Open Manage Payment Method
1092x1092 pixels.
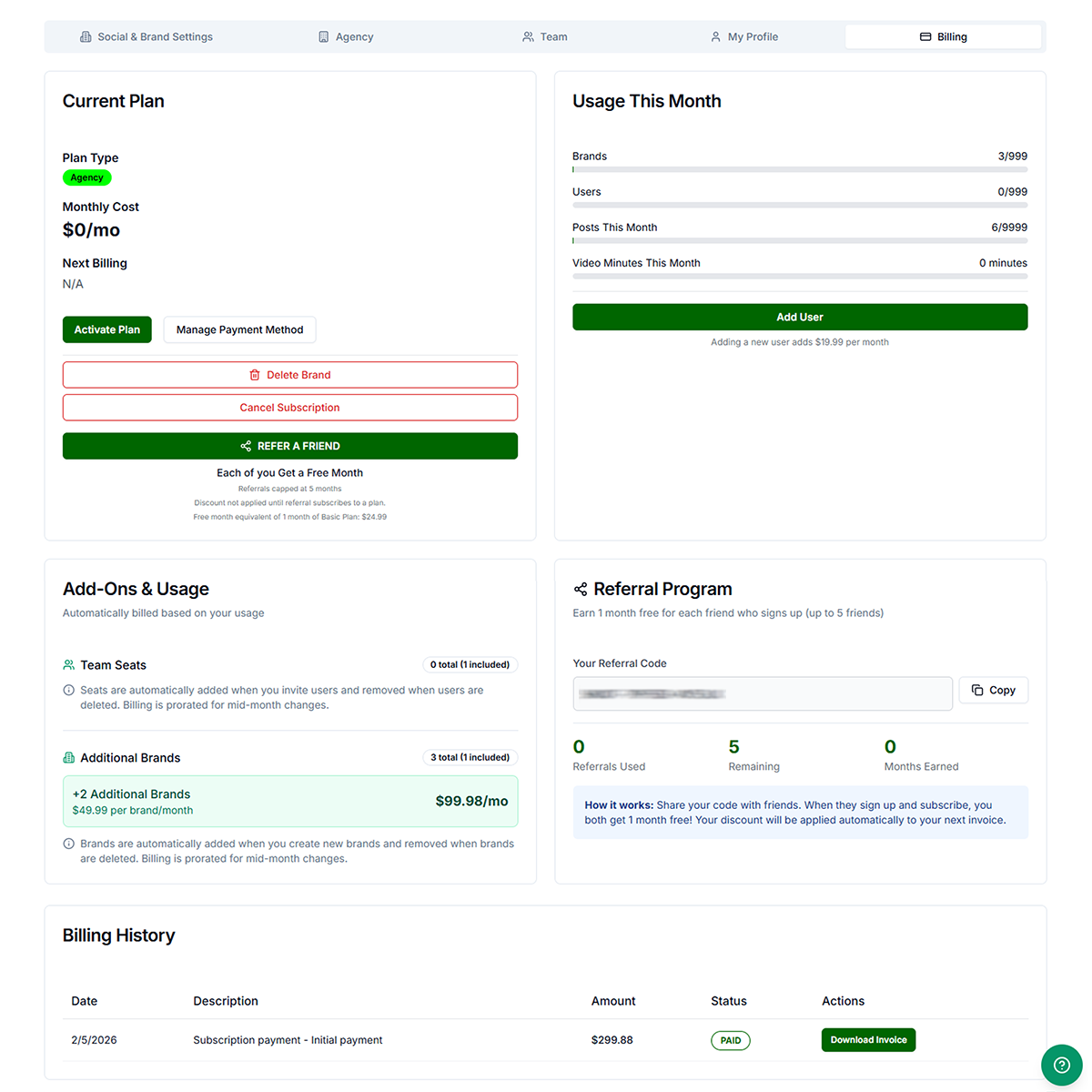[239, 329]
